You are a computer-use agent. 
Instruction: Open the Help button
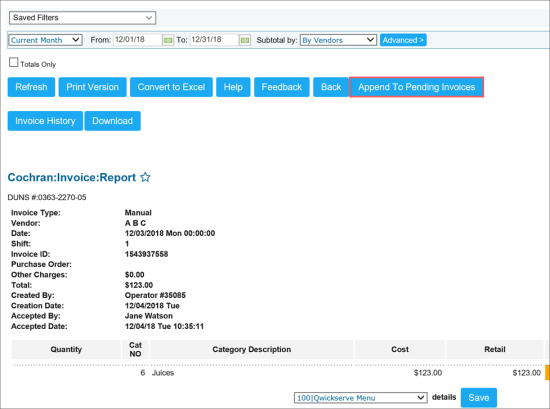pyautogui.click(x=233, y=87)
